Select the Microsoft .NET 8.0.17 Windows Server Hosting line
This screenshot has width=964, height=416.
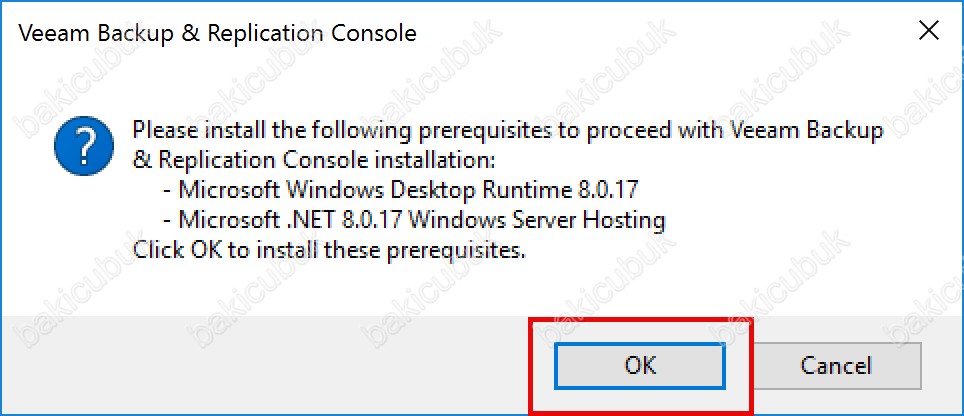click(414, 220)
